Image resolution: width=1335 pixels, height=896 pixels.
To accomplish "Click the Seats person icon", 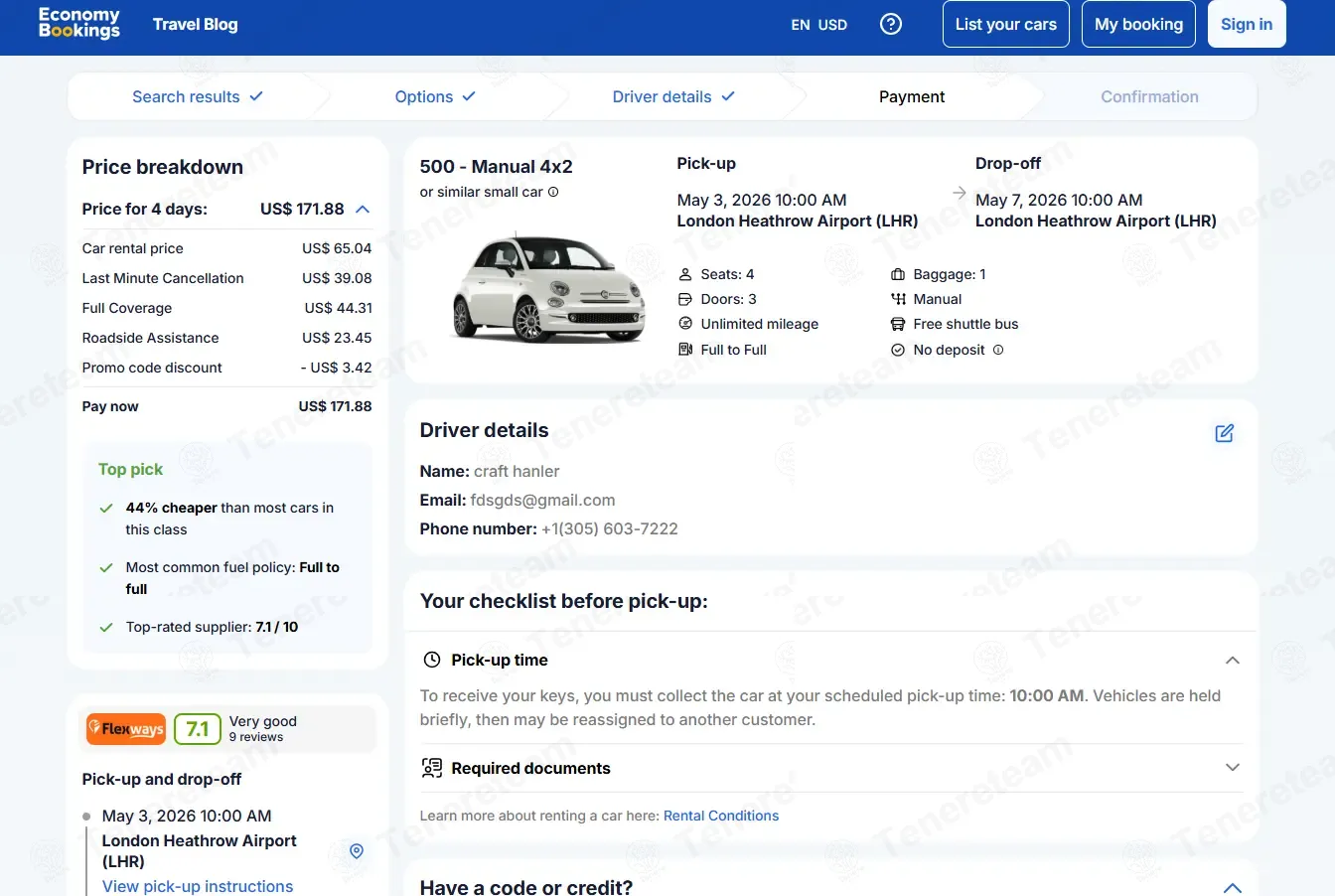I will pos(685,274).
